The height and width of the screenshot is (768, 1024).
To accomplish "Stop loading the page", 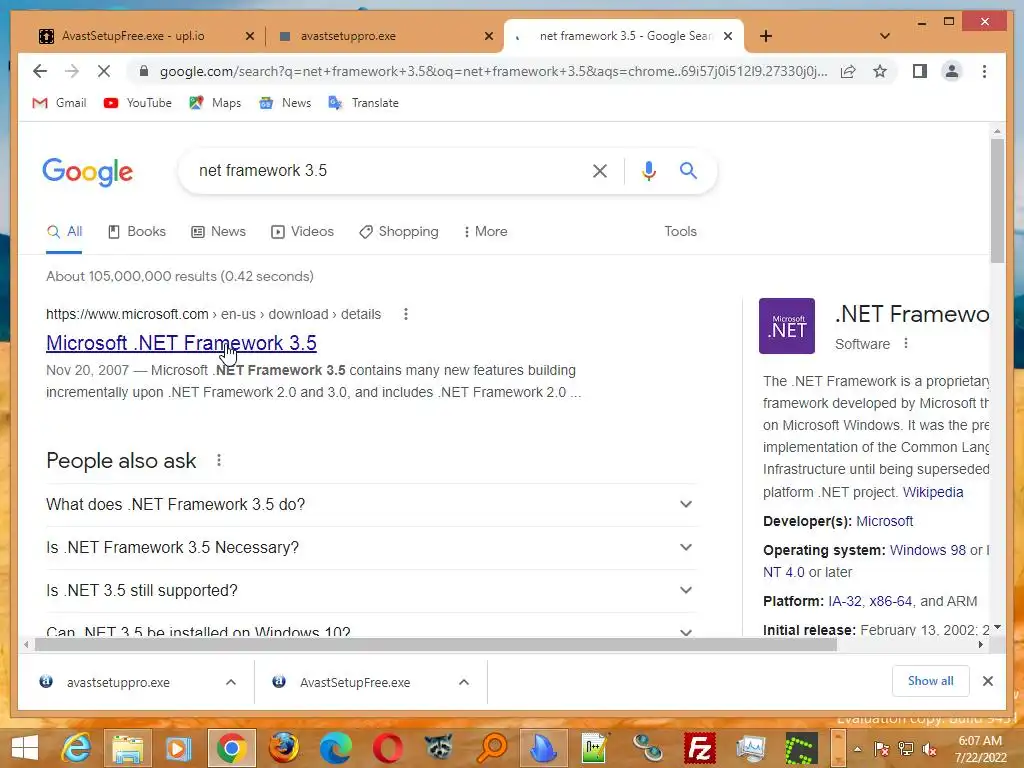I will tap(104, 71).
